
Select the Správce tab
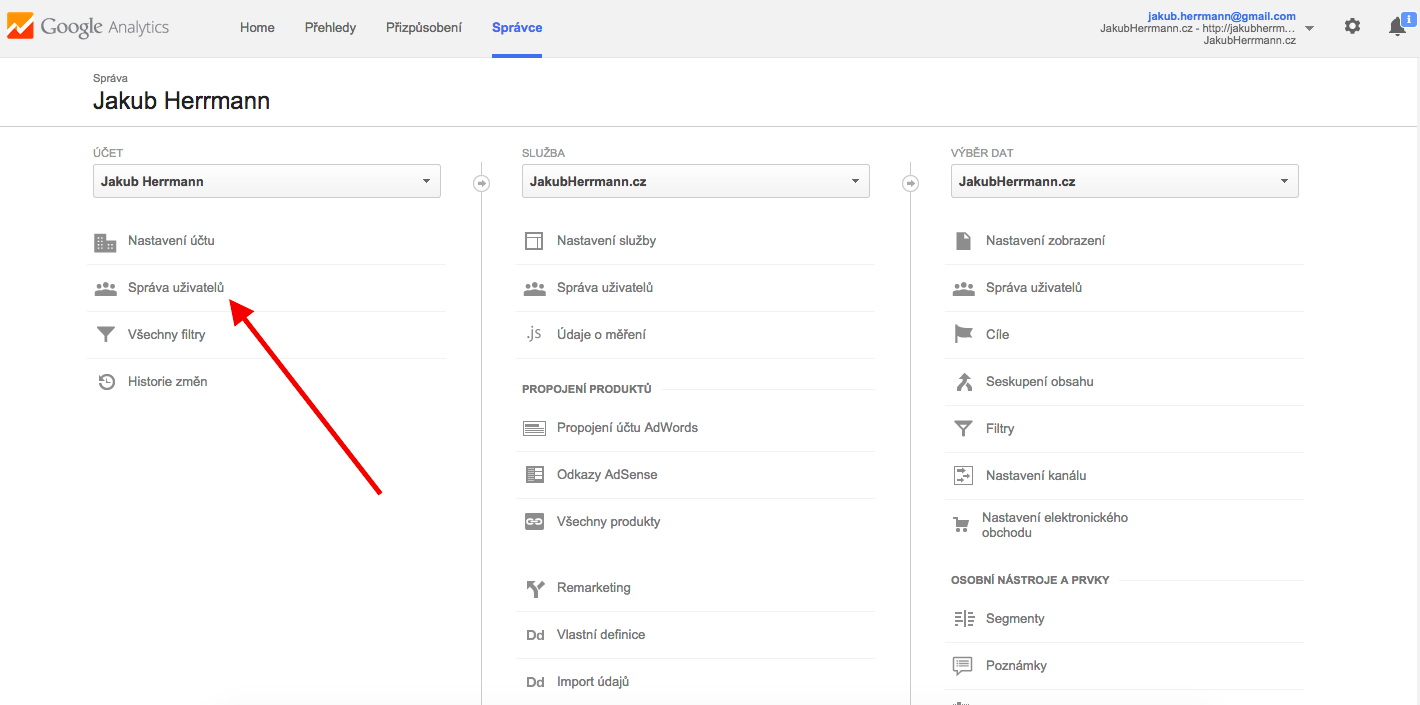517,28
